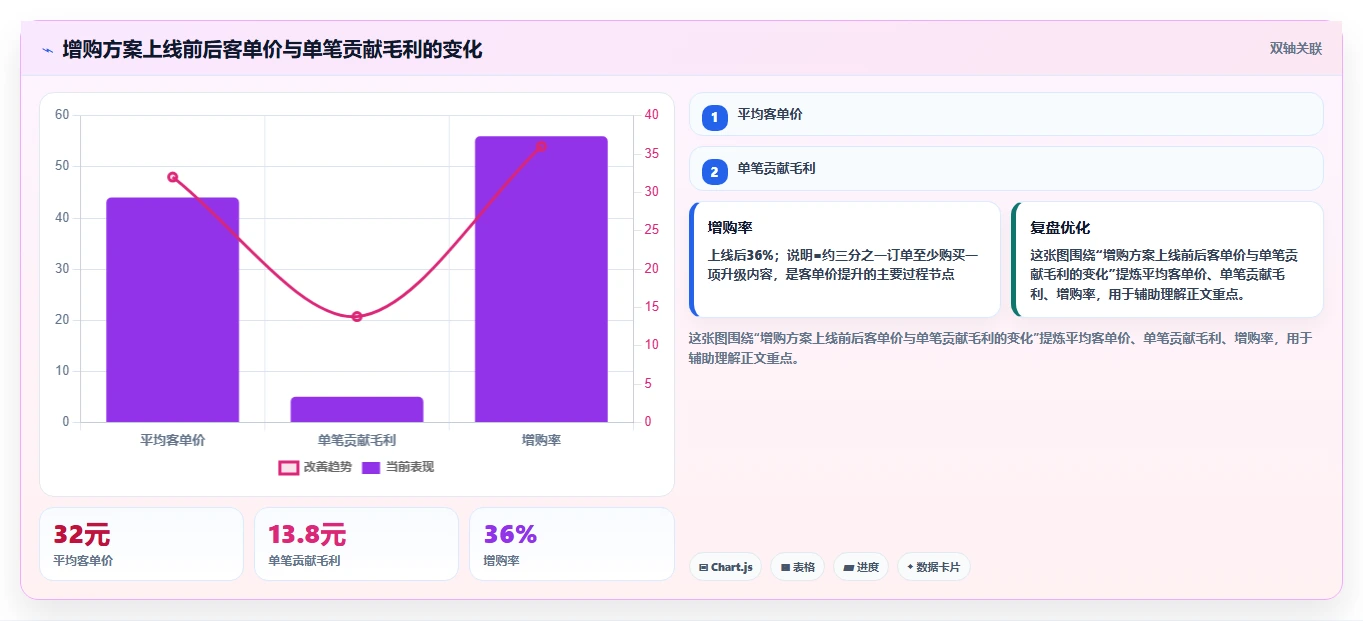The height and width of the screenshot is (621, 1363).
Task: Click the 增购率 purple bar
Action: [x=541, y=279]
